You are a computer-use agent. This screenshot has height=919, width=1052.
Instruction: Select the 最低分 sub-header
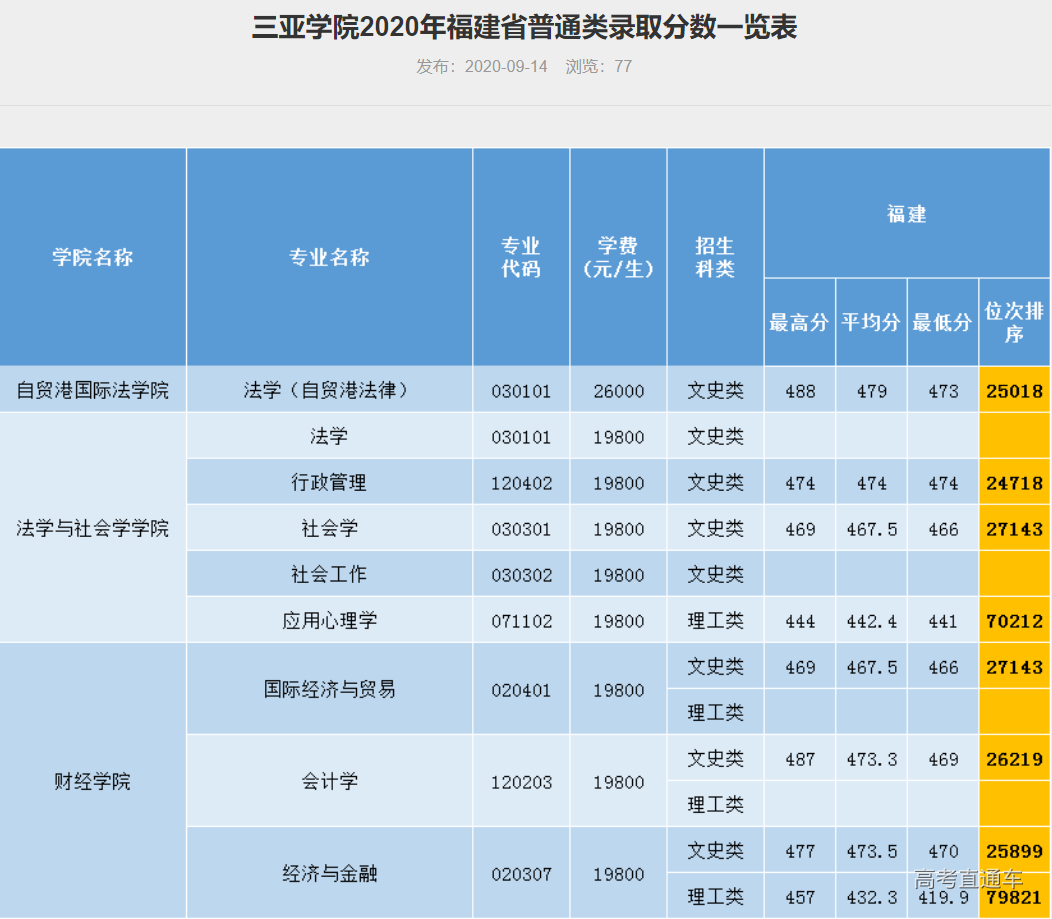click(x=942, y=322)
